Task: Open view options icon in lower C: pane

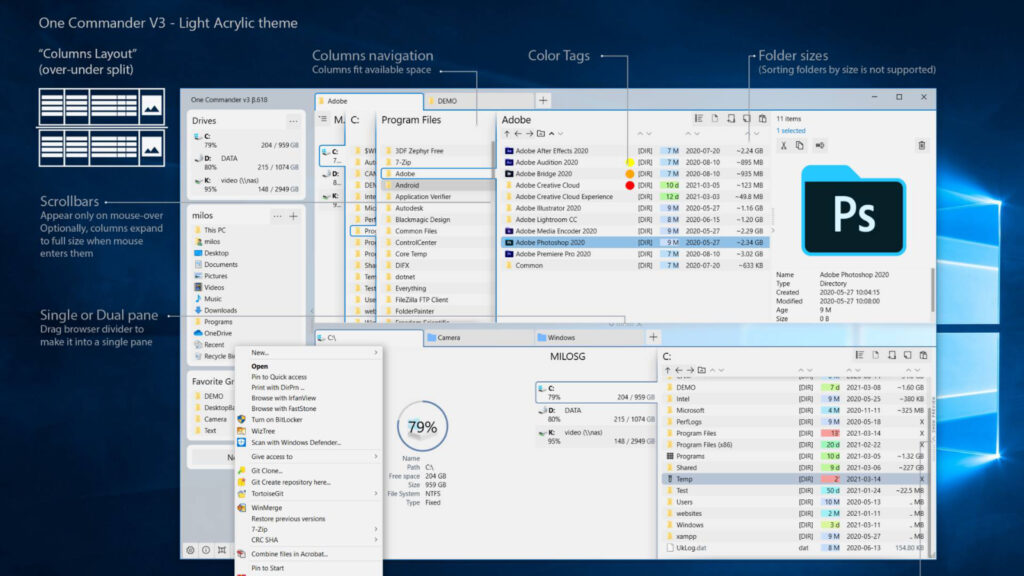Action: click(859, 355)
